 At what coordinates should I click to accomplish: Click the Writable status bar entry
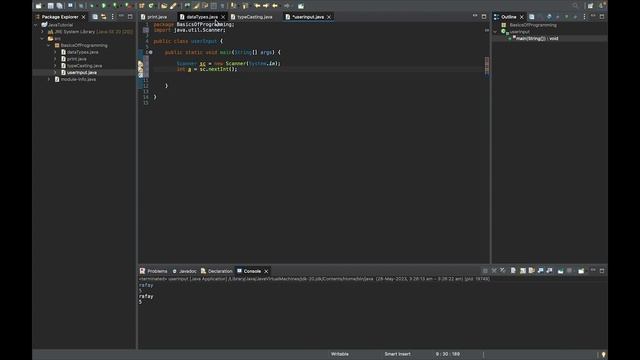click(340, 354)
